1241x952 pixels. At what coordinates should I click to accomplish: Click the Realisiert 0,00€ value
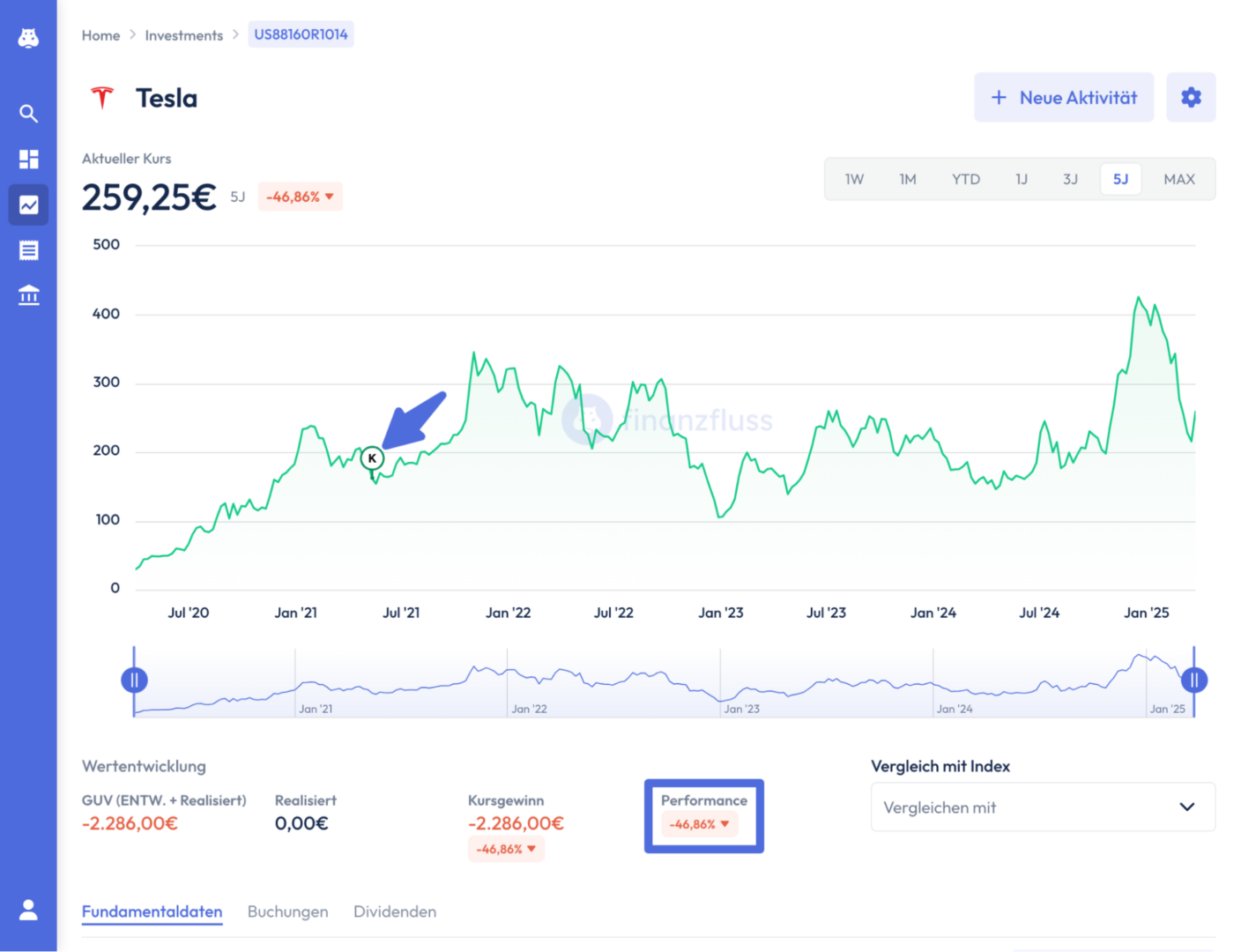pos(301,823)
